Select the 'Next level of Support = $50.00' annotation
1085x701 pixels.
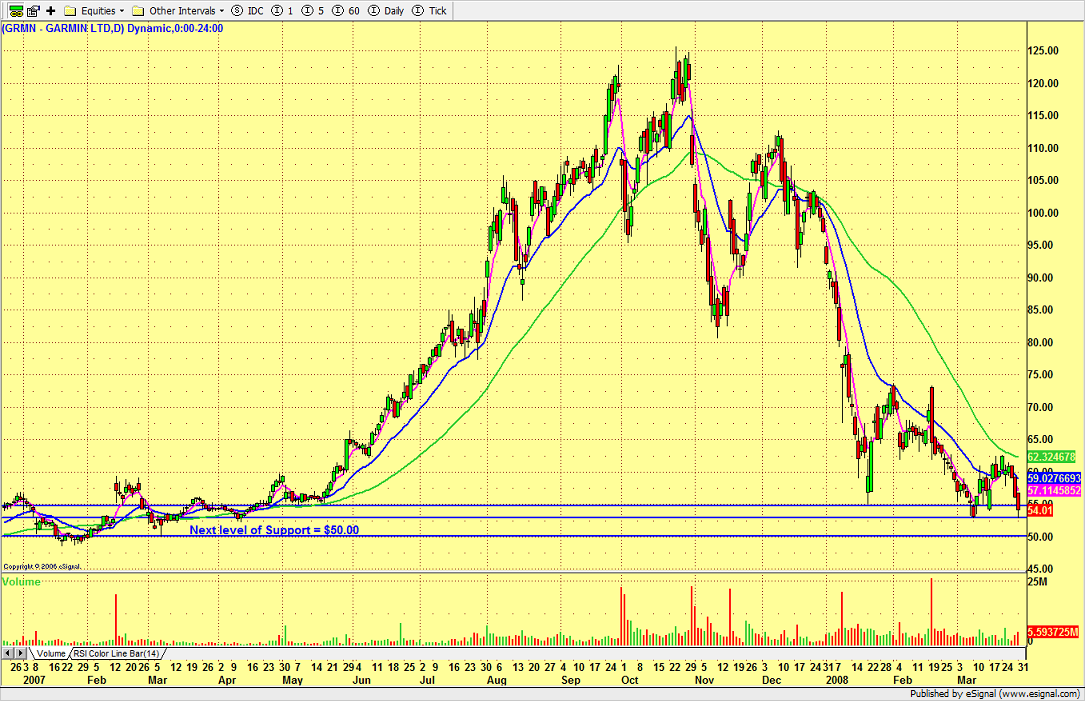(x=274, y=530)
